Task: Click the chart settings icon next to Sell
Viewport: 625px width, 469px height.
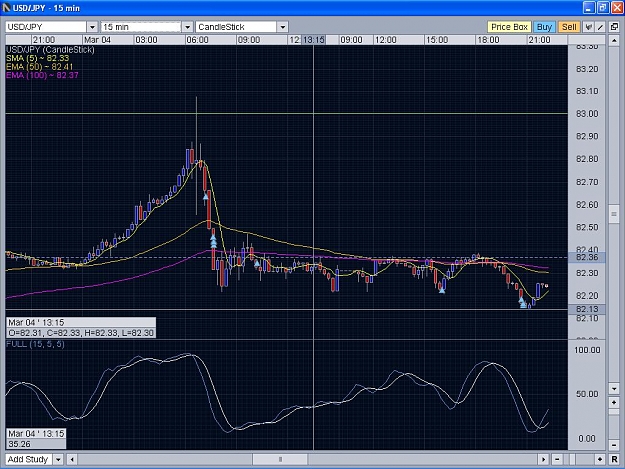Action: [588, 27]
